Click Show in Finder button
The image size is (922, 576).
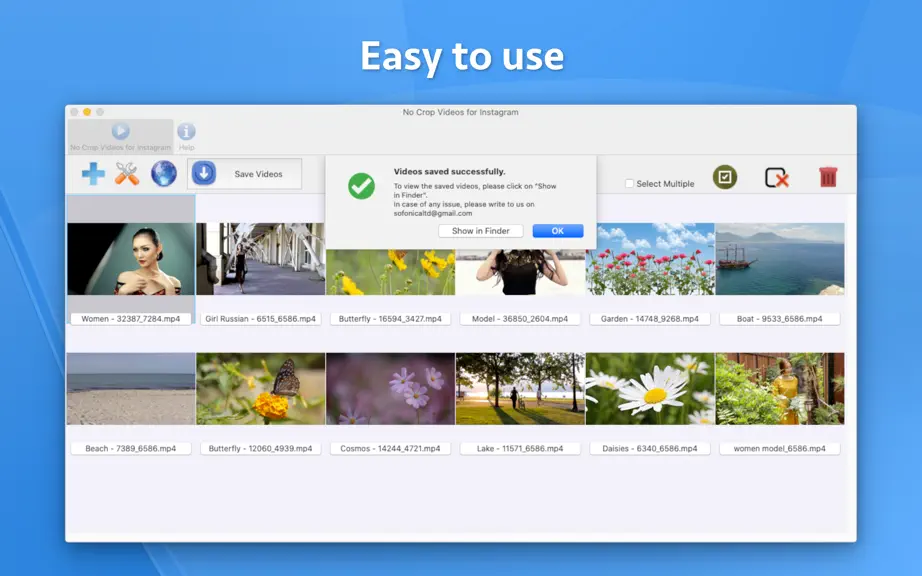[480, 231]
